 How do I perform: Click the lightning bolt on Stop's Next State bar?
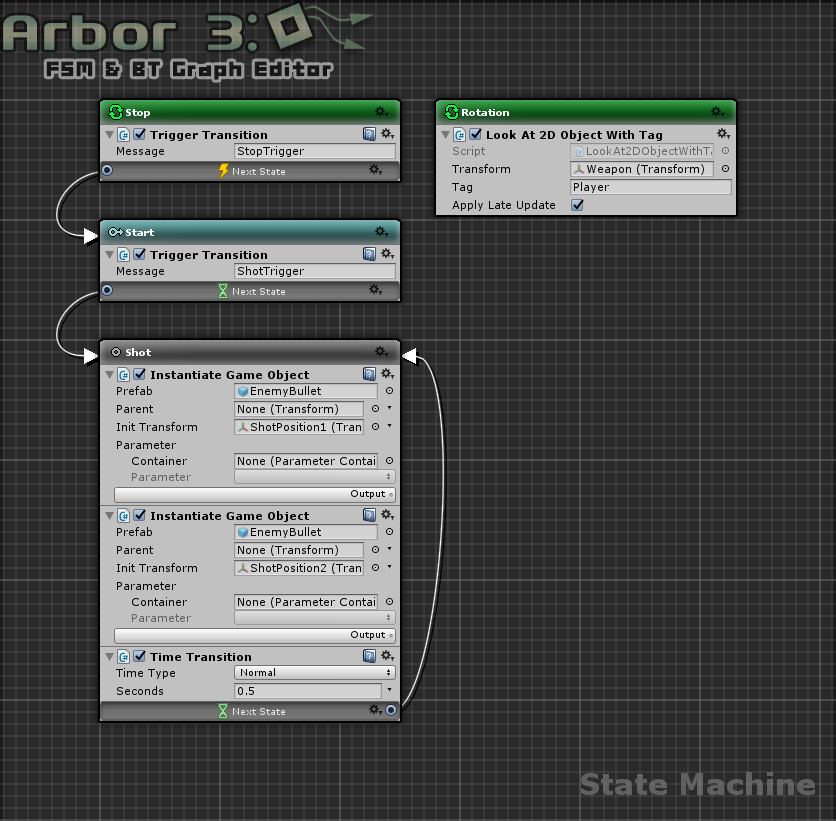[223, 170]
